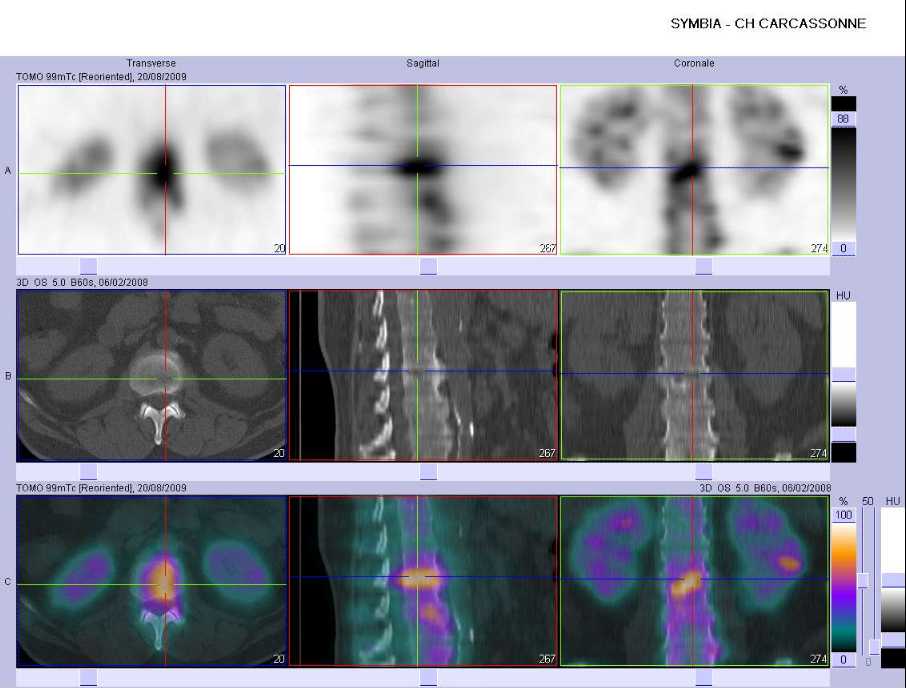
Task: Click the slice number 20 in the fused transverse view
Action: coord(279,659)
